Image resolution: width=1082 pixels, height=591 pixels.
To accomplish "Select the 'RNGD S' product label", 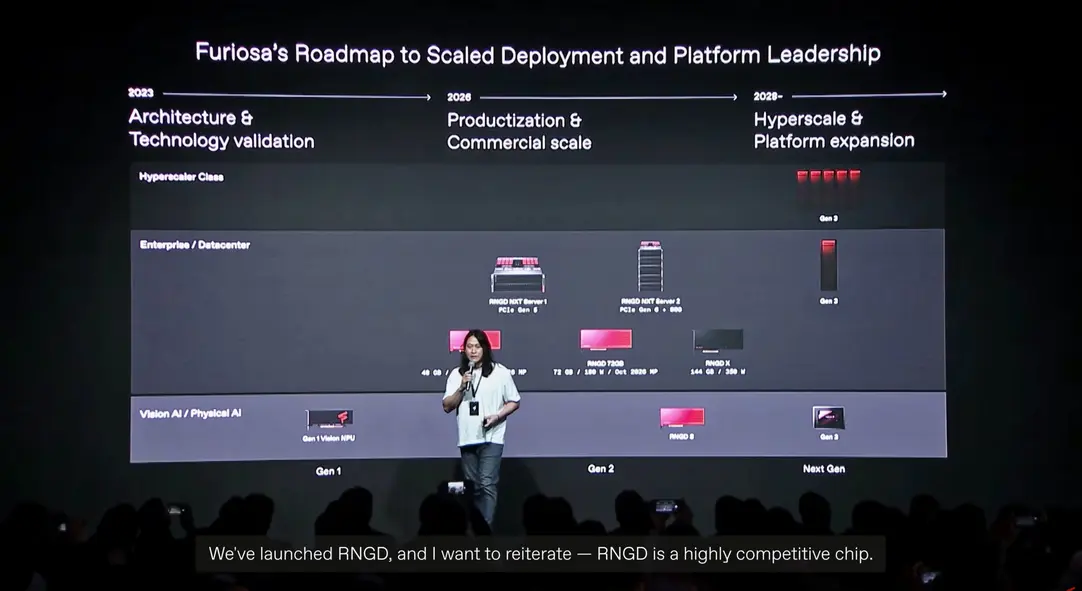I will click(x=682, y=436).
